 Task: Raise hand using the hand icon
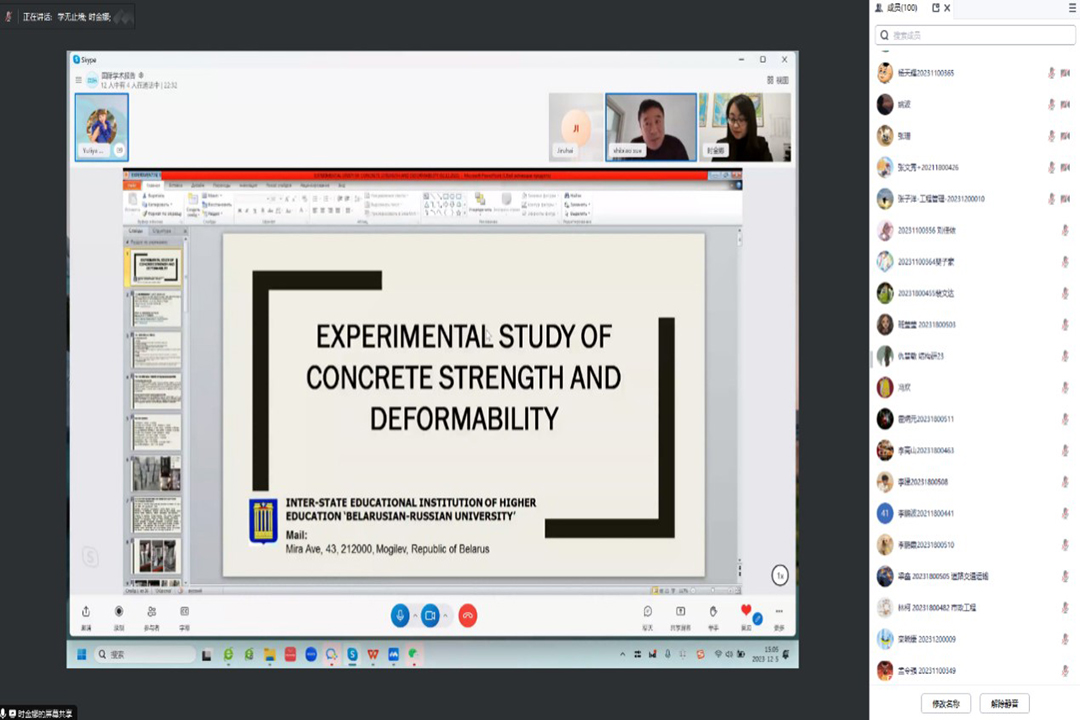pyautogui.click(x=713, y=612)
